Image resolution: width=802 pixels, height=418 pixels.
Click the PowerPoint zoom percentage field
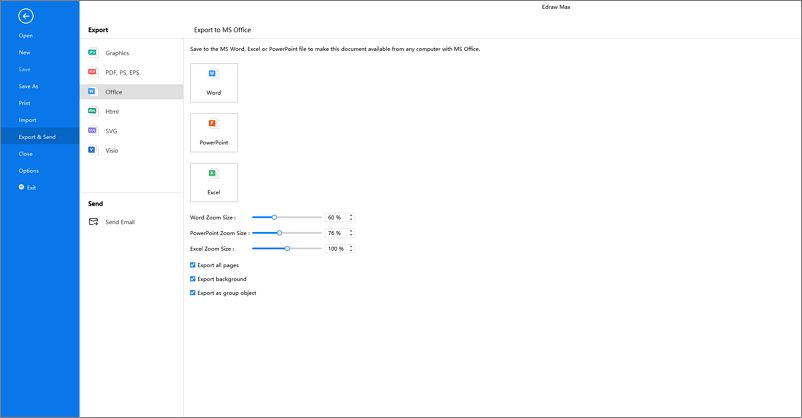(336, 233)
